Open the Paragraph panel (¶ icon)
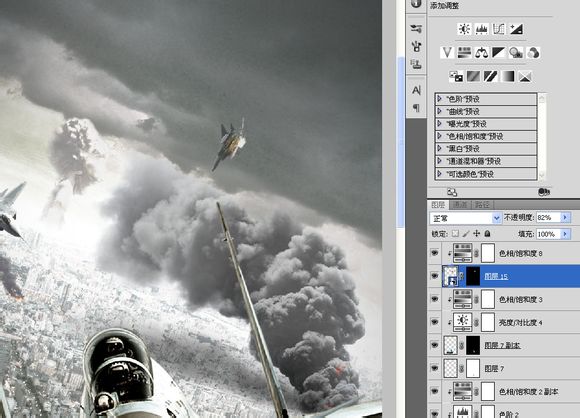Viewport: 580px width, 418px height. pos(416,108)
